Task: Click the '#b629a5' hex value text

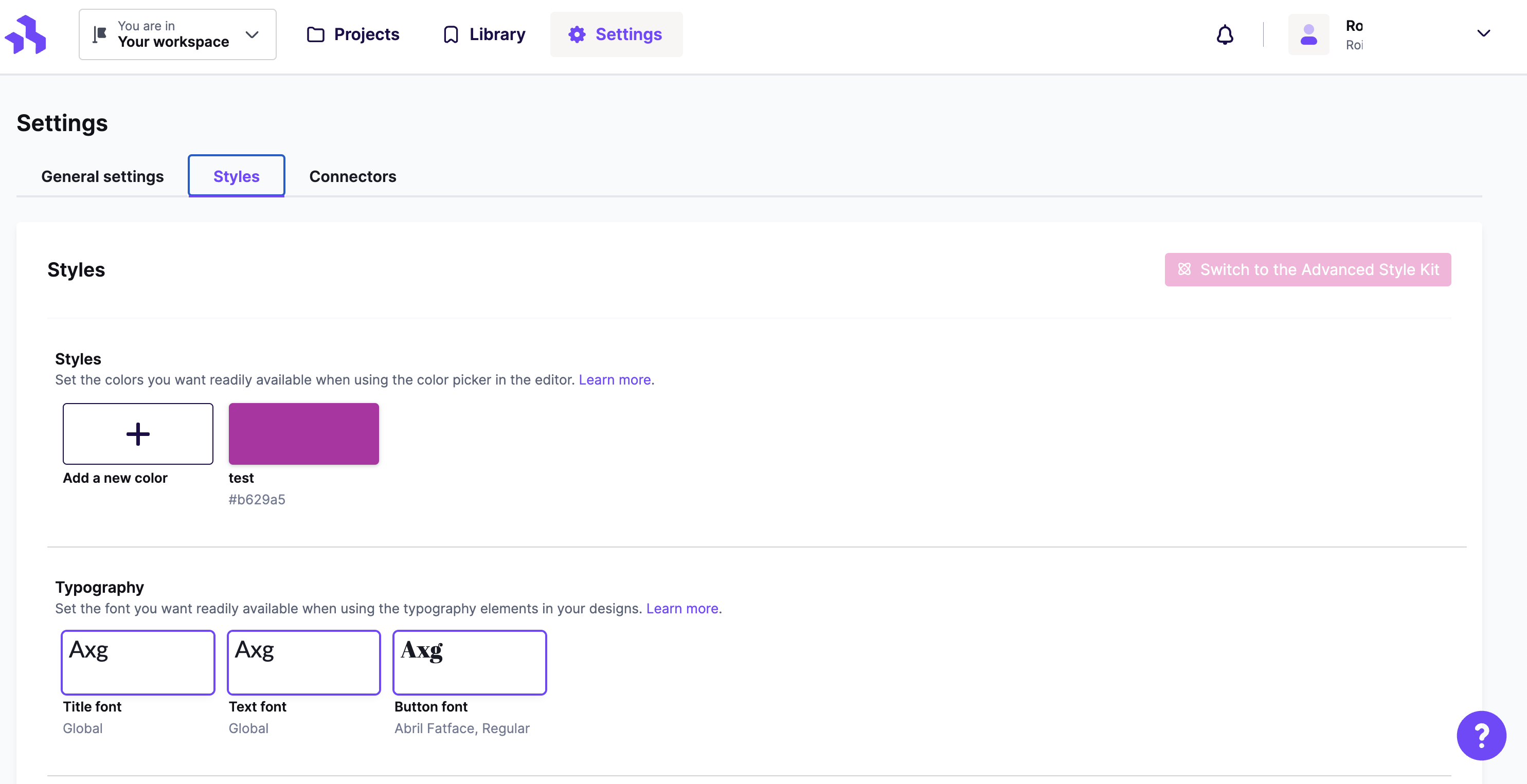Action: coord(257,500)
